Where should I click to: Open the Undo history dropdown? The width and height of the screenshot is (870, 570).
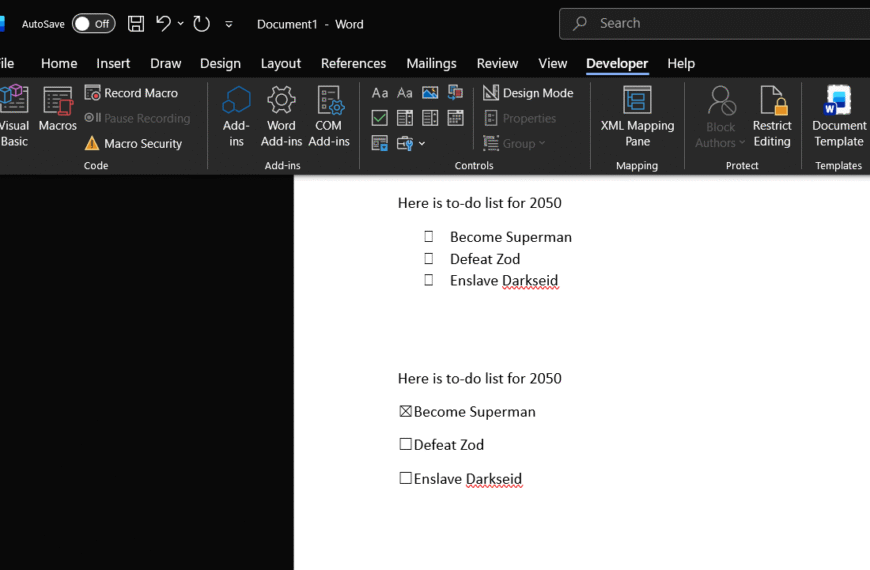181,24
